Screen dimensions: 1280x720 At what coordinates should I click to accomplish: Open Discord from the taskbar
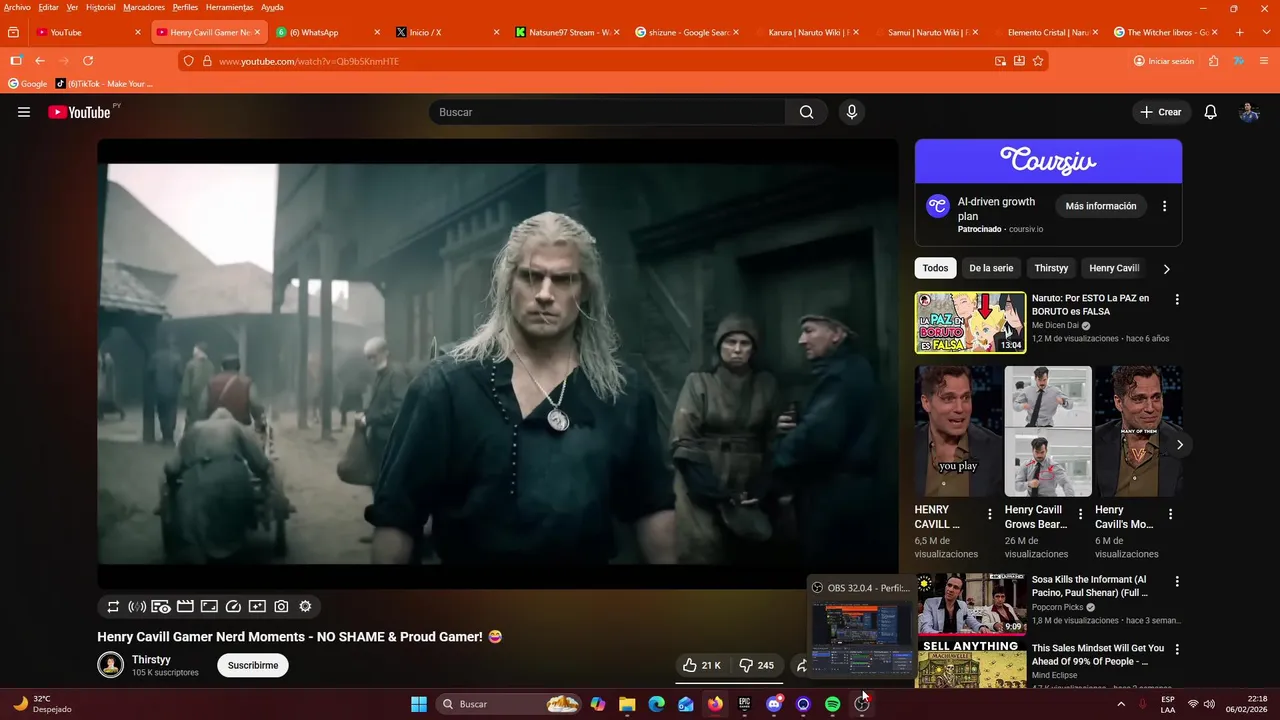click(774, 704)
